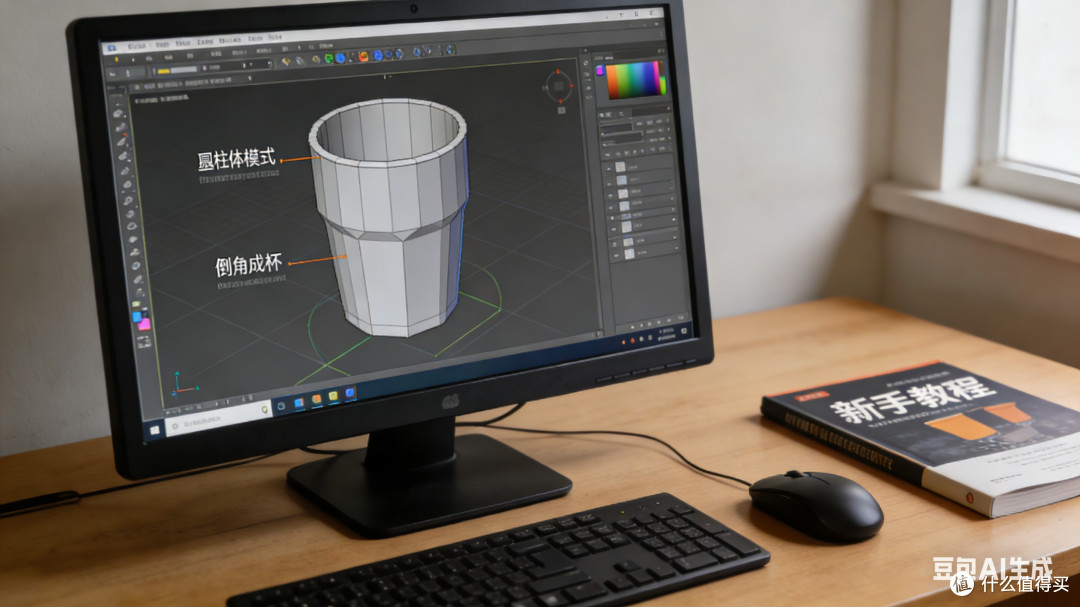Click the blue swatch in the left tool panel
This screenshot has width=1080, height=607.
pos(136,317)
